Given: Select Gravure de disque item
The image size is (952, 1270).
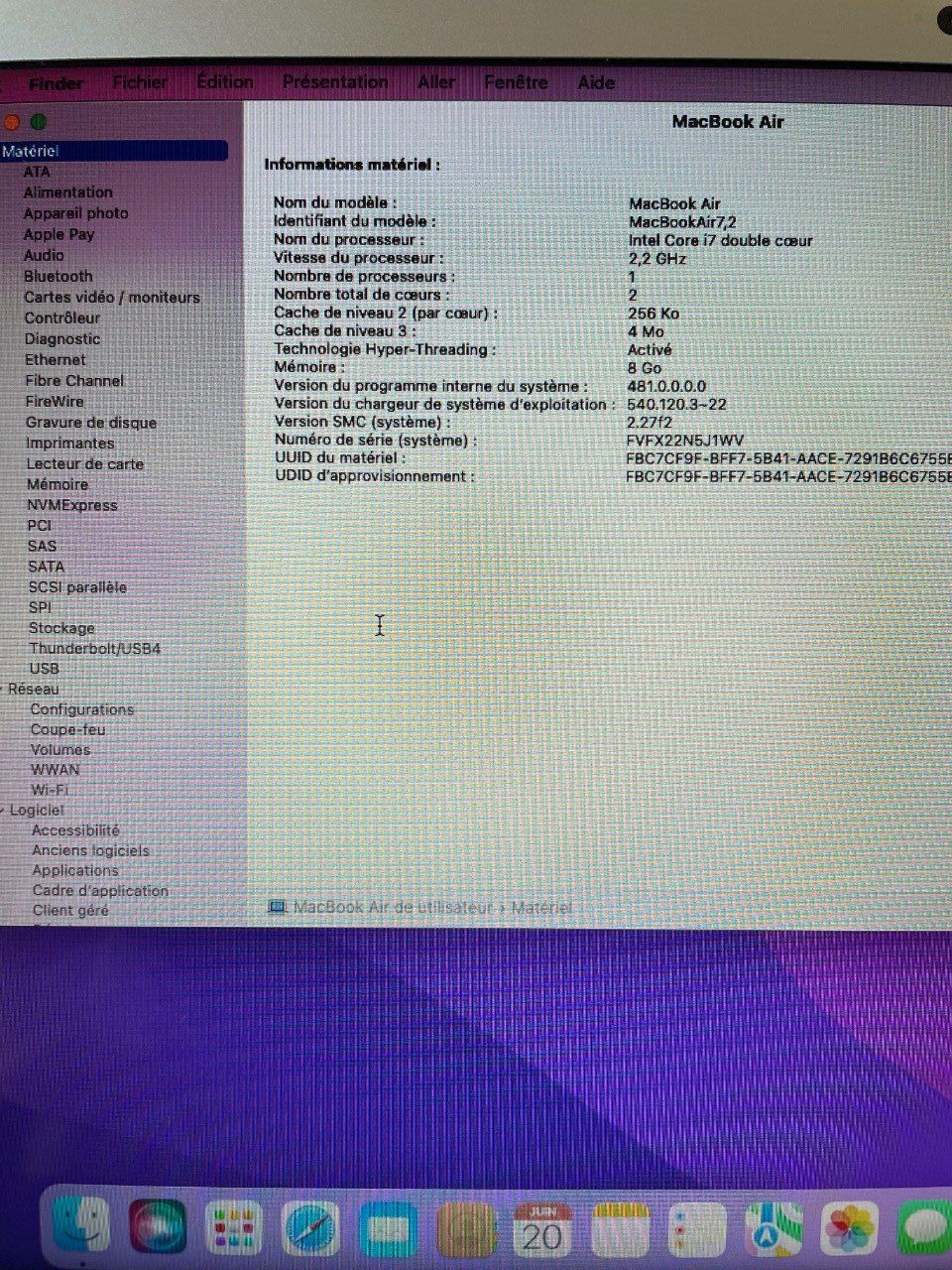Looking at the screenshot, I should click(91, 422).
